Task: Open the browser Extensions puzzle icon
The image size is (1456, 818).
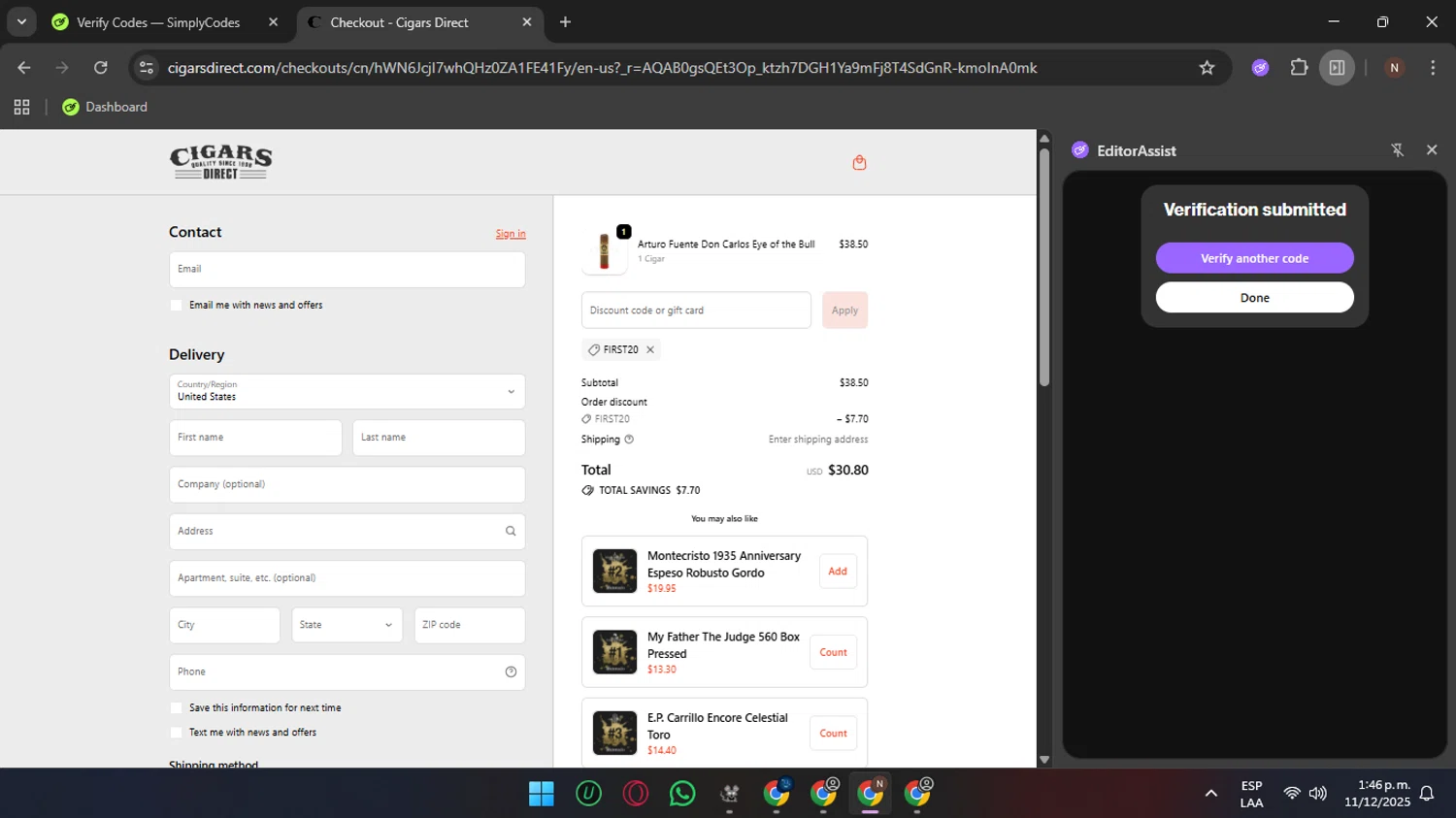Action: [x=1299, y=68]
